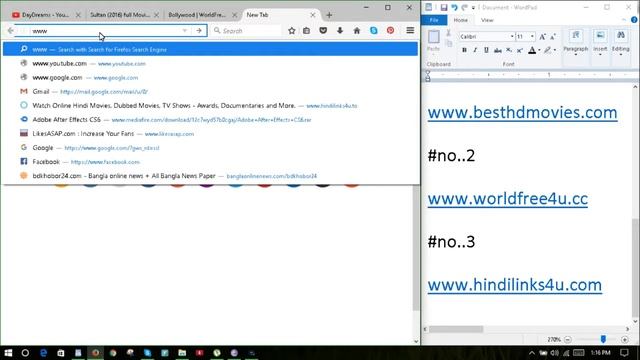This screenshot has height=360, width=640.
Task: Switch to Sultan (2016) full Movie tab
Action: [x=124, y=15]
